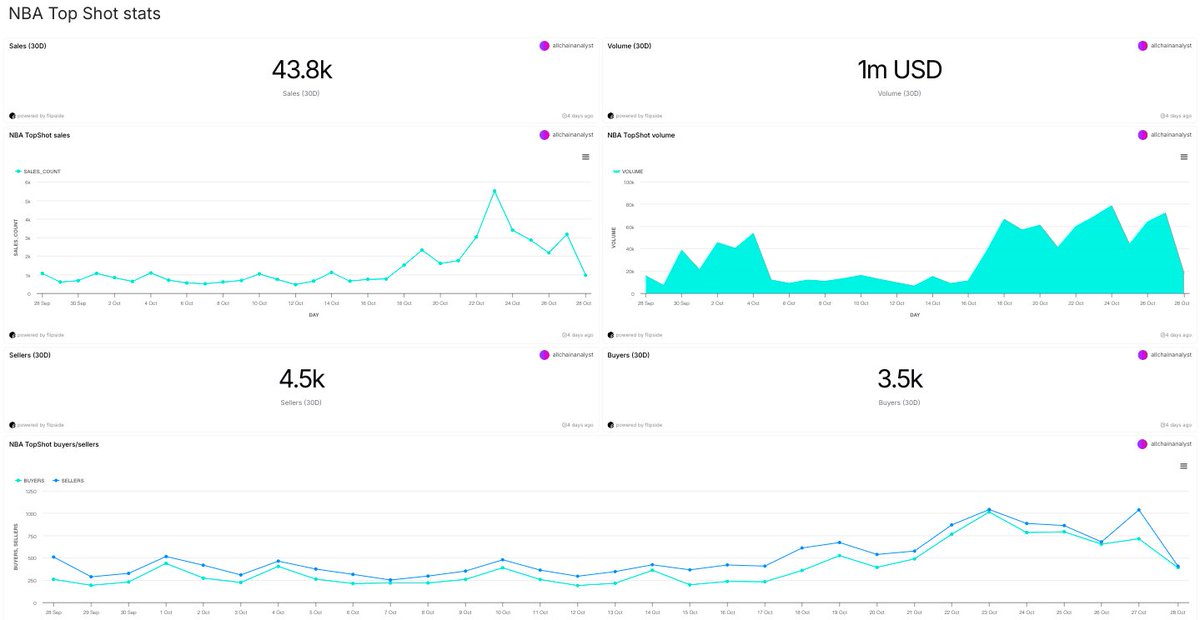Click the flipside logo under the sales chart

click(12, 335)
